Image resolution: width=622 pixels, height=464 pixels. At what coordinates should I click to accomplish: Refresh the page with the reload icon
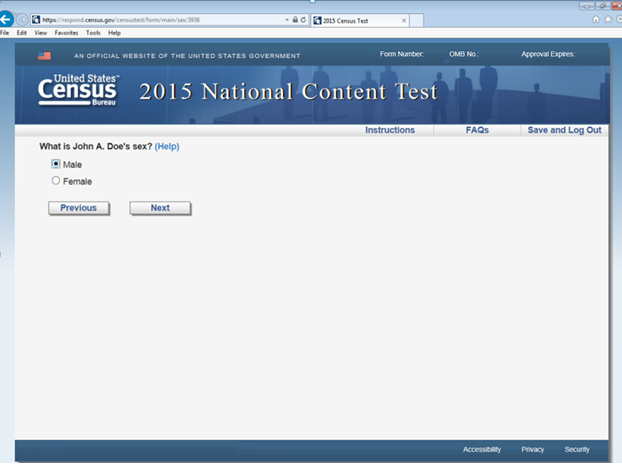tap(303, 19)
